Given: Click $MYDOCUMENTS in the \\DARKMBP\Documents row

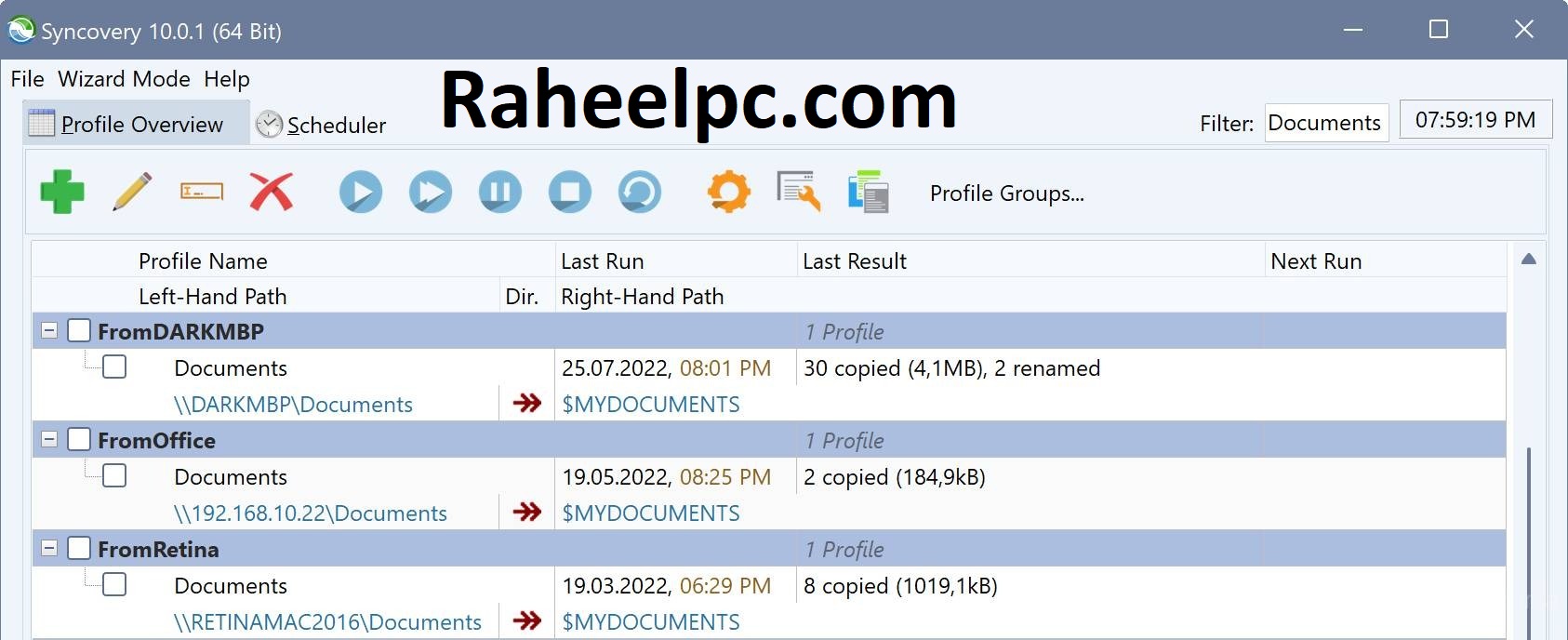Looking at the screenshot, I should [651, 405].
